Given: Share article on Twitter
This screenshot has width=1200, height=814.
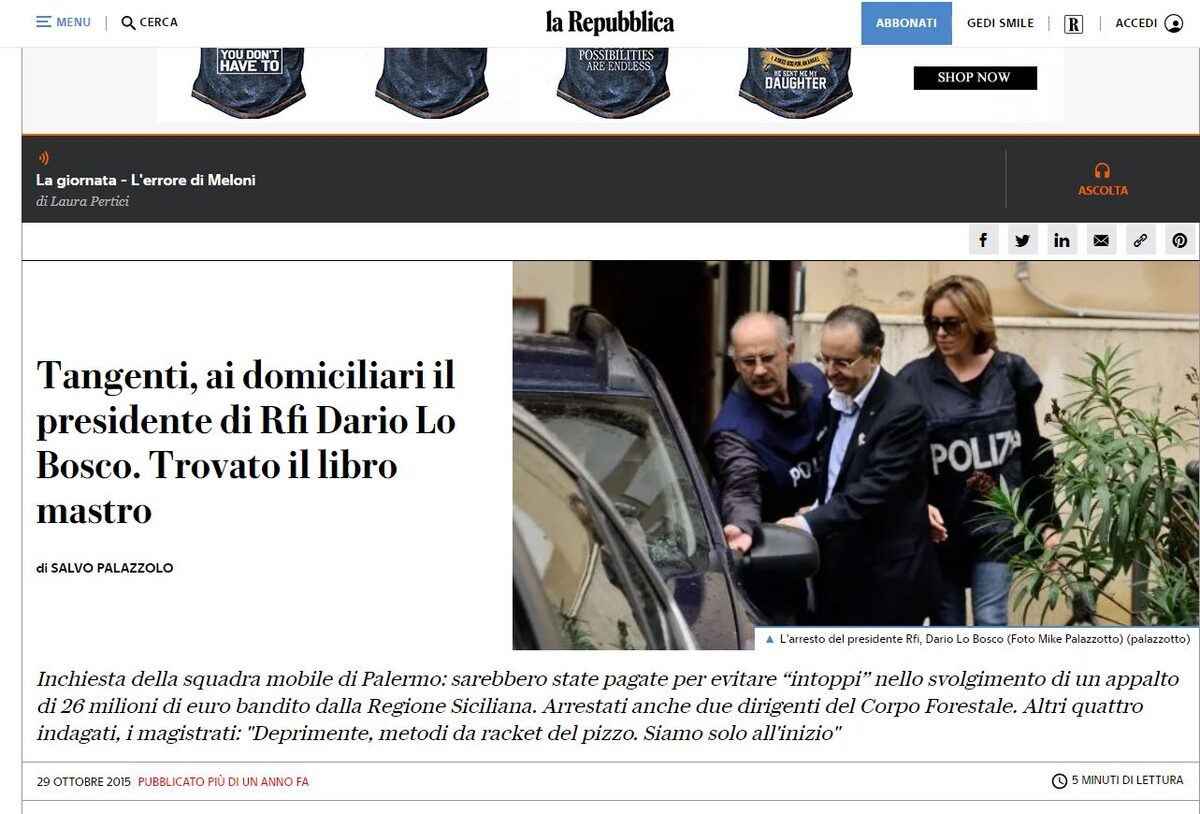Looking at the screenshot, I should [1022, 240].
